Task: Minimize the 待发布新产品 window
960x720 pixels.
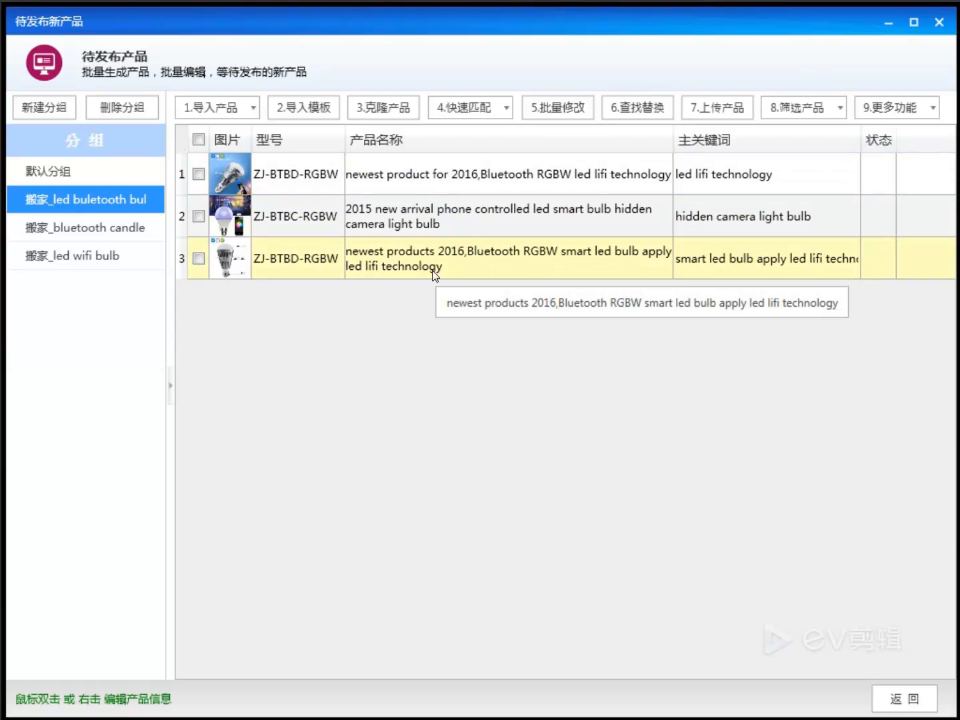Action: click(x=888, y=23)
